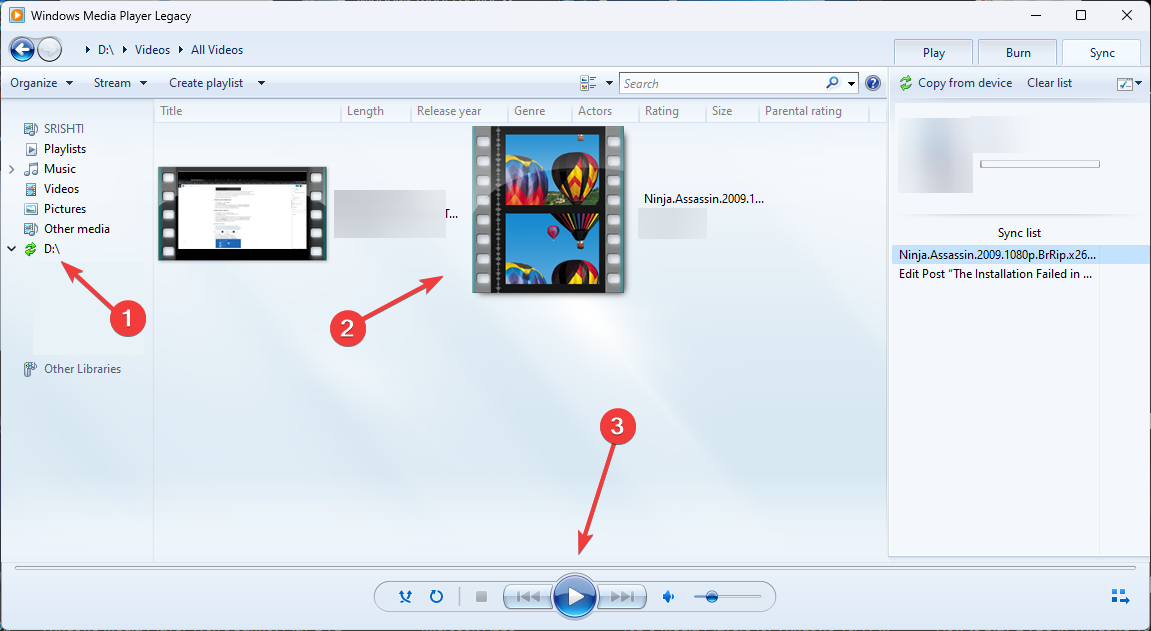
Task: Open the View options dropdown arrow
Action: [609, 83]
